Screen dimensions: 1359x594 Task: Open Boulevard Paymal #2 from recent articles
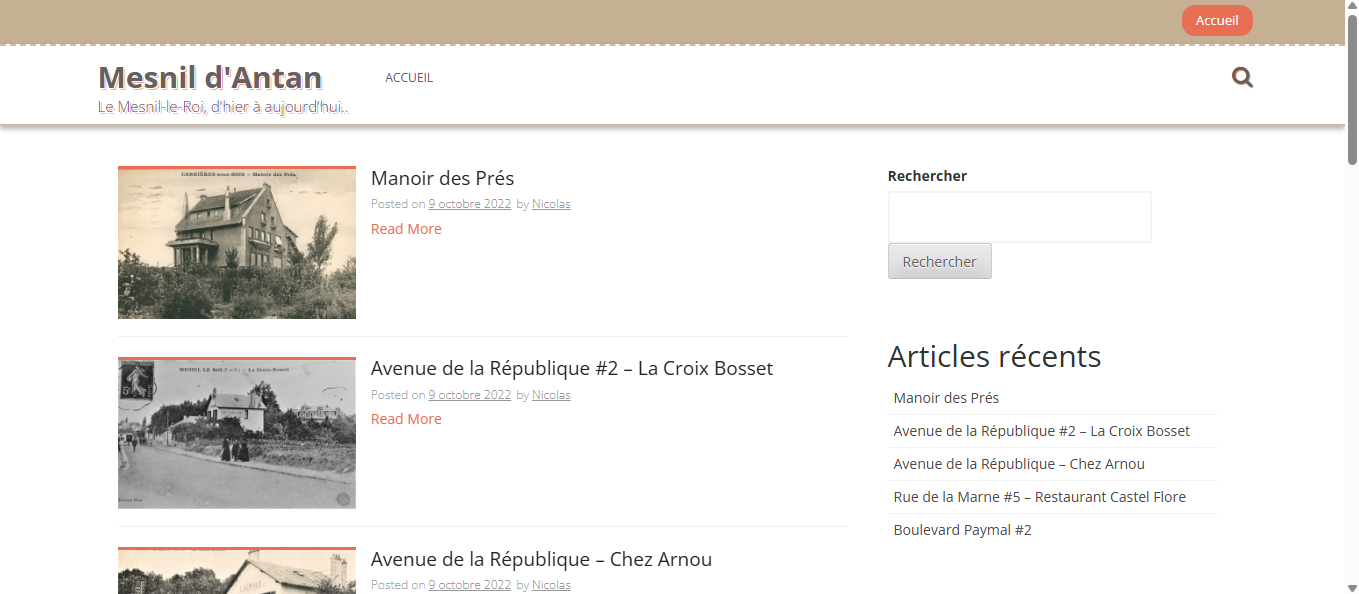coord(963,529)
